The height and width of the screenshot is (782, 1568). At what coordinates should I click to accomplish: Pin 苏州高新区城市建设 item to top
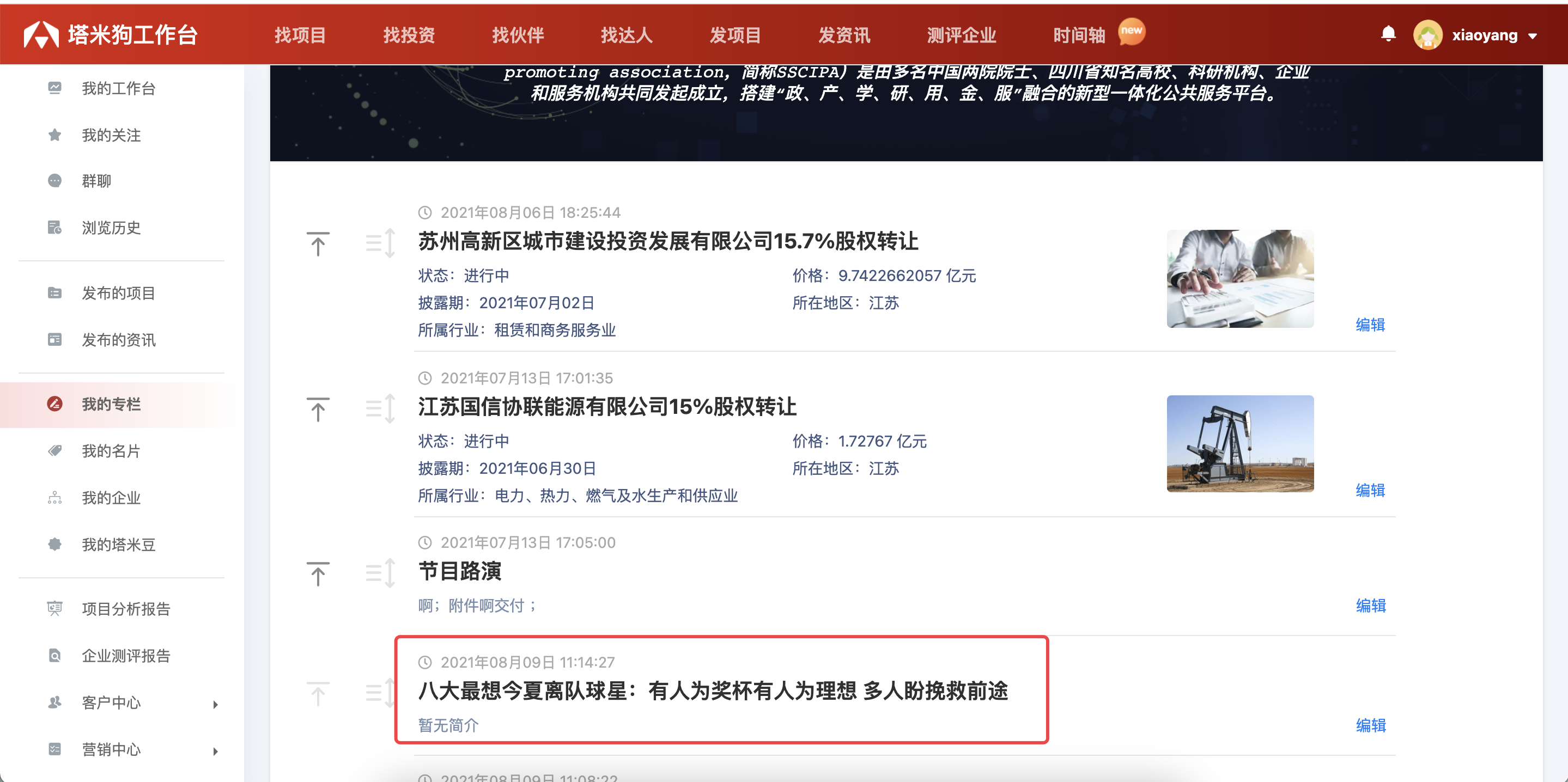tap(318, 243)
